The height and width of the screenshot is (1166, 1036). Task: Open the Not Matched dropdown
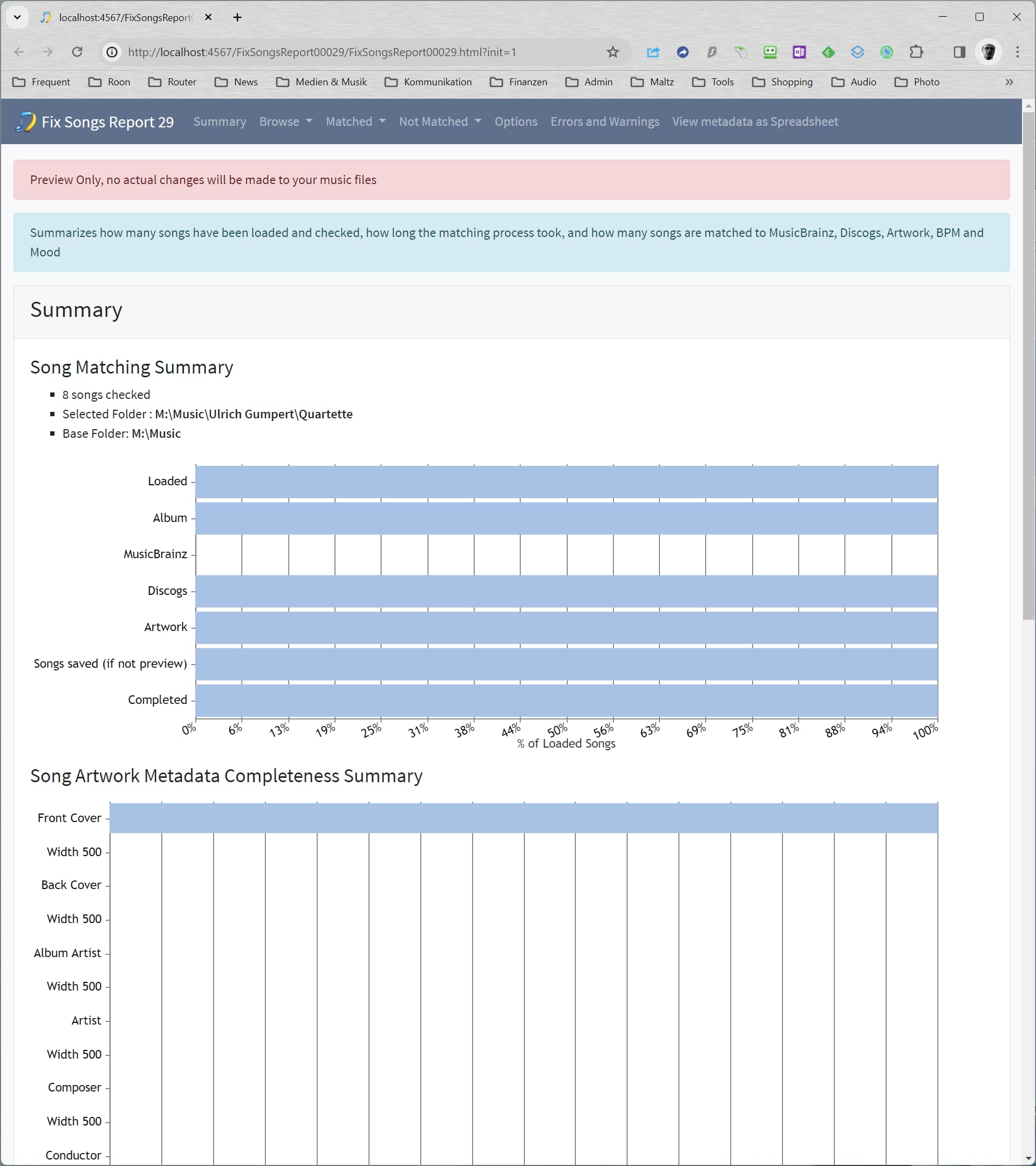click(x=440, y=121)
